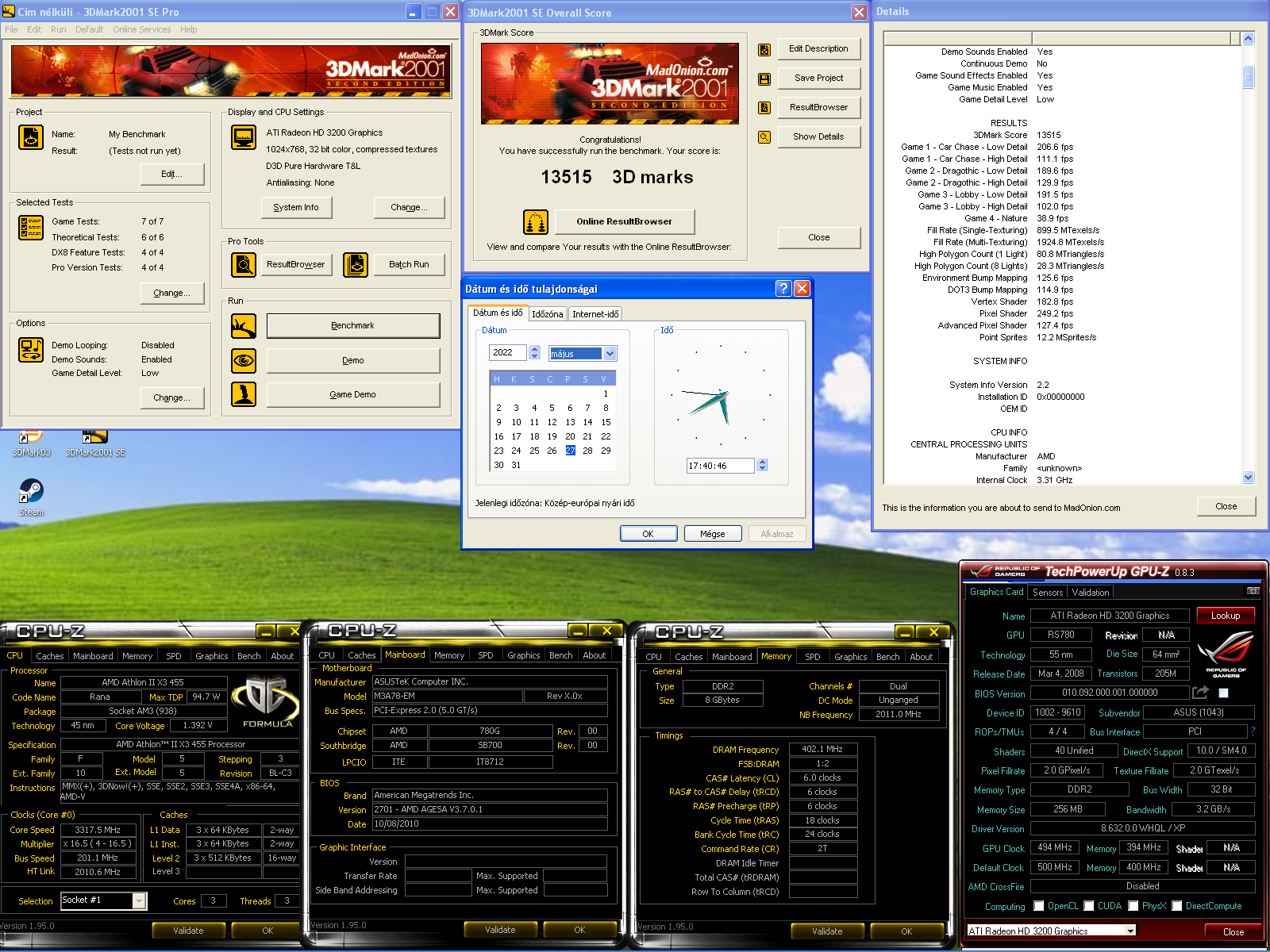This screenshot has width=1270, height=952.
Task: Click the eye icon beside Demo
Action: (x=244, y=360)
